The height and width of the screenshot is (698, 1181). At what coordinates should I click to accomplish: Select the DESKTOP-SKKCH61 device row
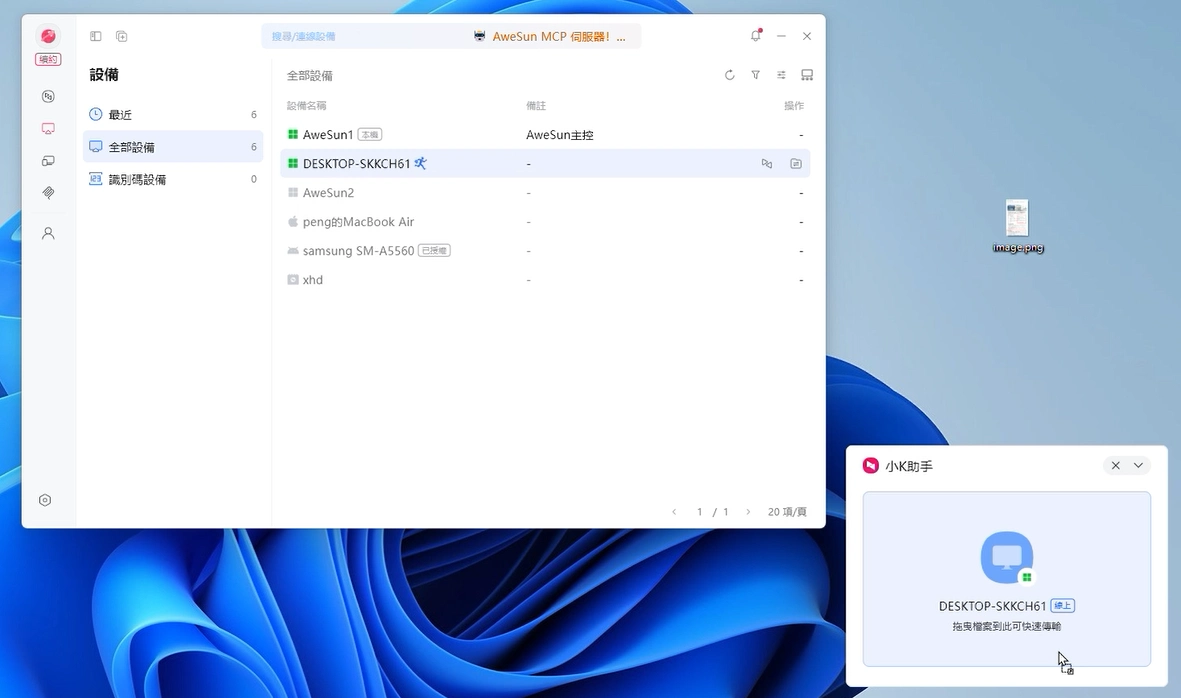(x=545, y=163)
